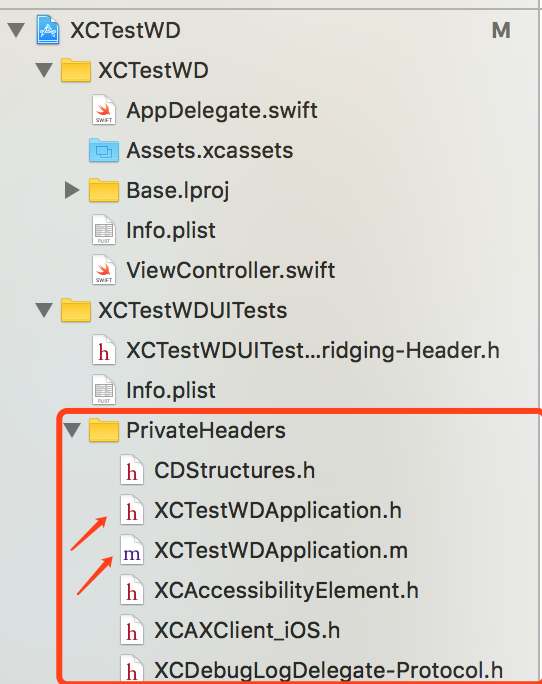The image size is (542, 684).
Task: Click the M modified status badge
Action: click(501, 31)
